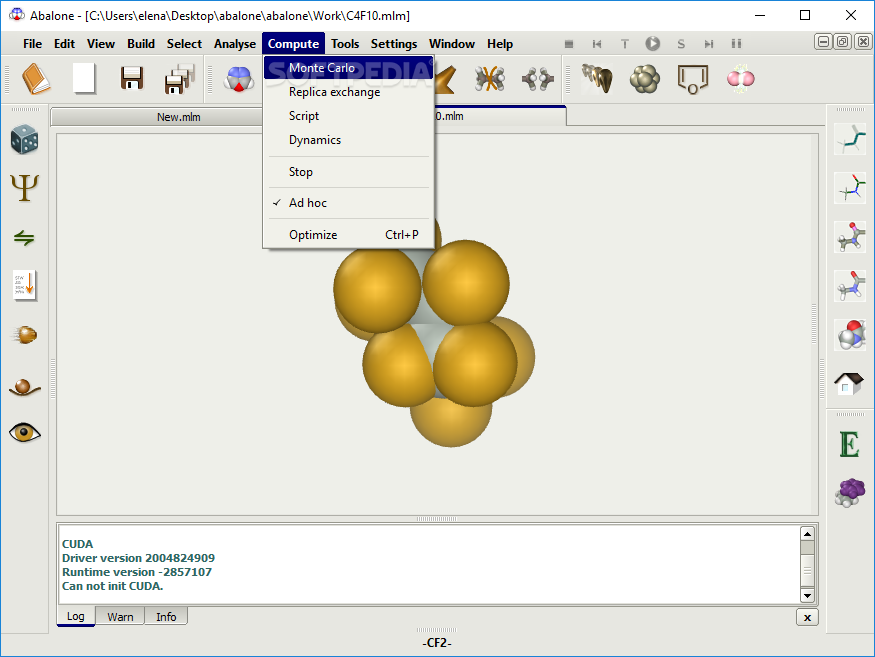Click the Psi wavefunction icon

click(25, 188)
